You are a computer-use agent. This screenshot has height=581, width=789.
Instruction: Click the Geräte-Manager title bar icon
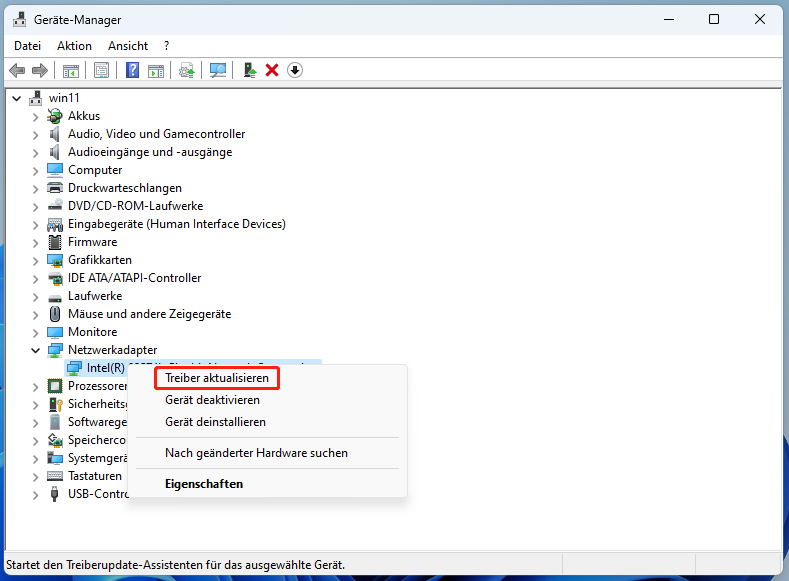(x=20, y=20)
